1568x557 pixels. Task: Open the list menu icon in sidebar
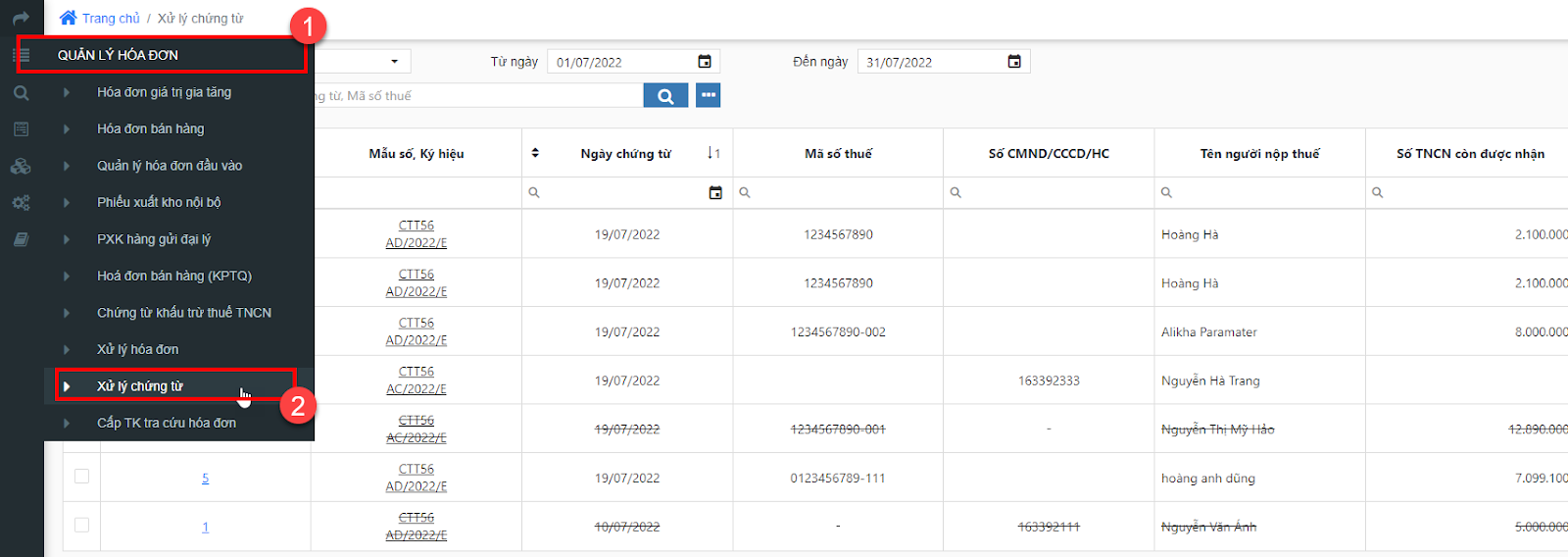pyautogui.click(x=21, y=55)
